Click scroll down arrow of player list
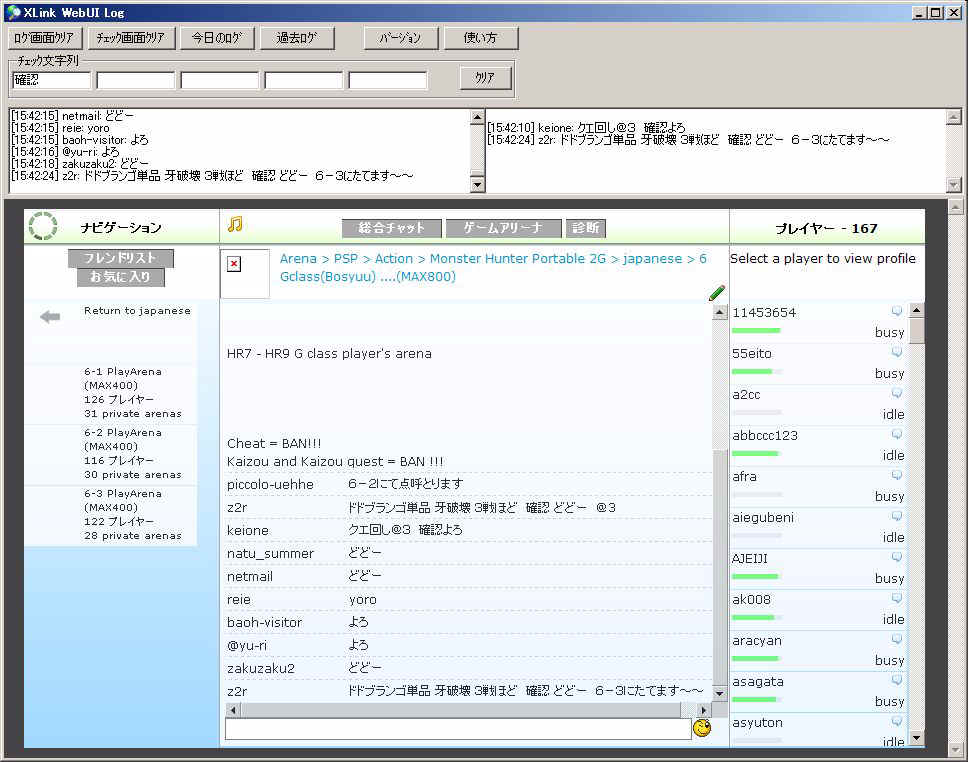This screenshot has width=968, height=762. coord(917,737)
